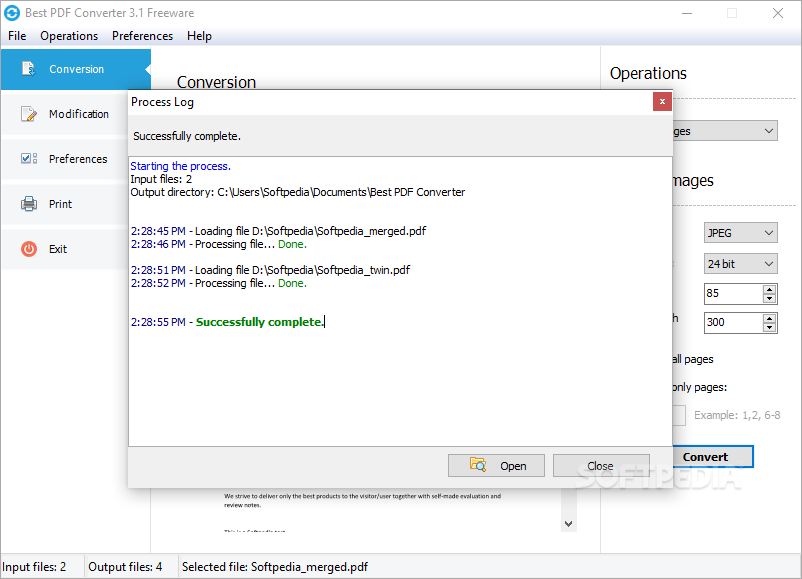Click 'Input files: 2' in status bar

(x=34, y=567)
